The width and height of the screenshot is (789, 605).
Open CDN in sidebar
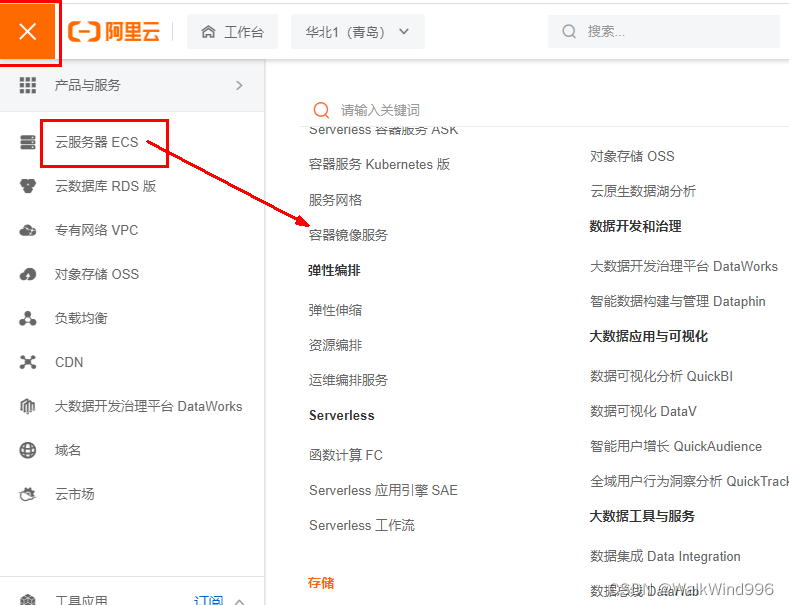click(69, 362)
